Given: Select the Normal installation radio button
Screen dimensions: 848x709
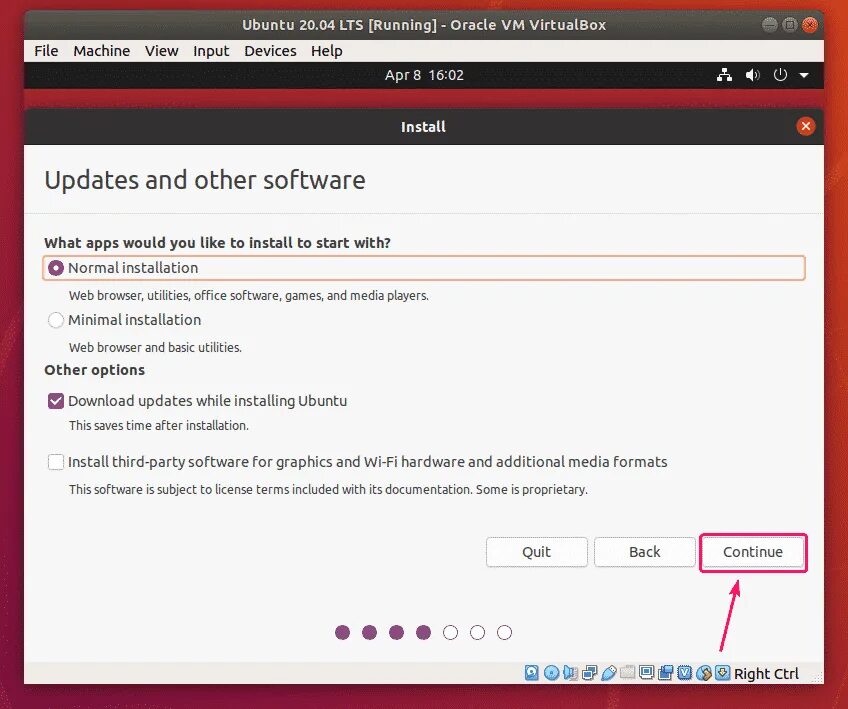Looking at the screenshot, I should coord(56,268).
